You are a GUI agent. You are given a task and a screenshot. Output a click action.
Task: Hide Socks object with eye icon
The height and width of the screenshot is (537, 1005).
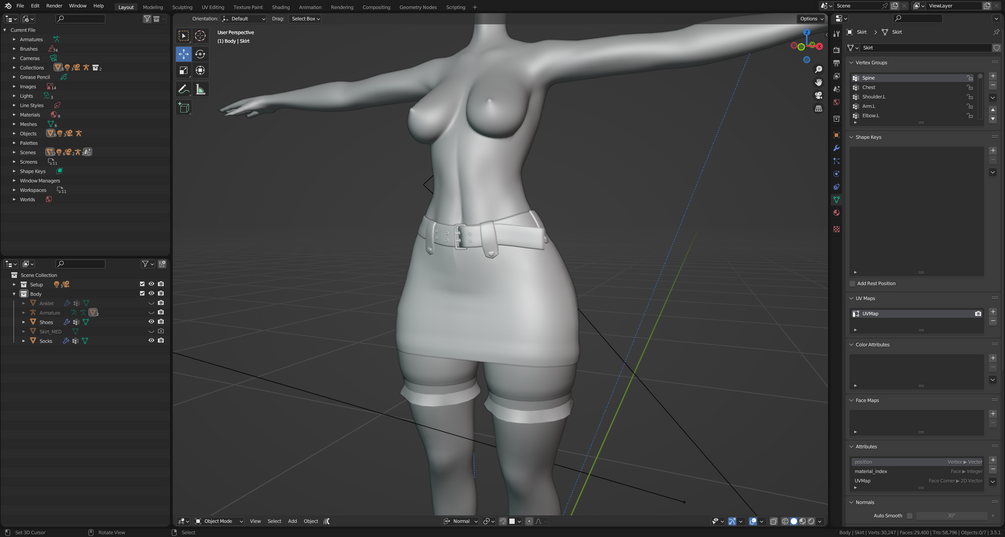152,341
